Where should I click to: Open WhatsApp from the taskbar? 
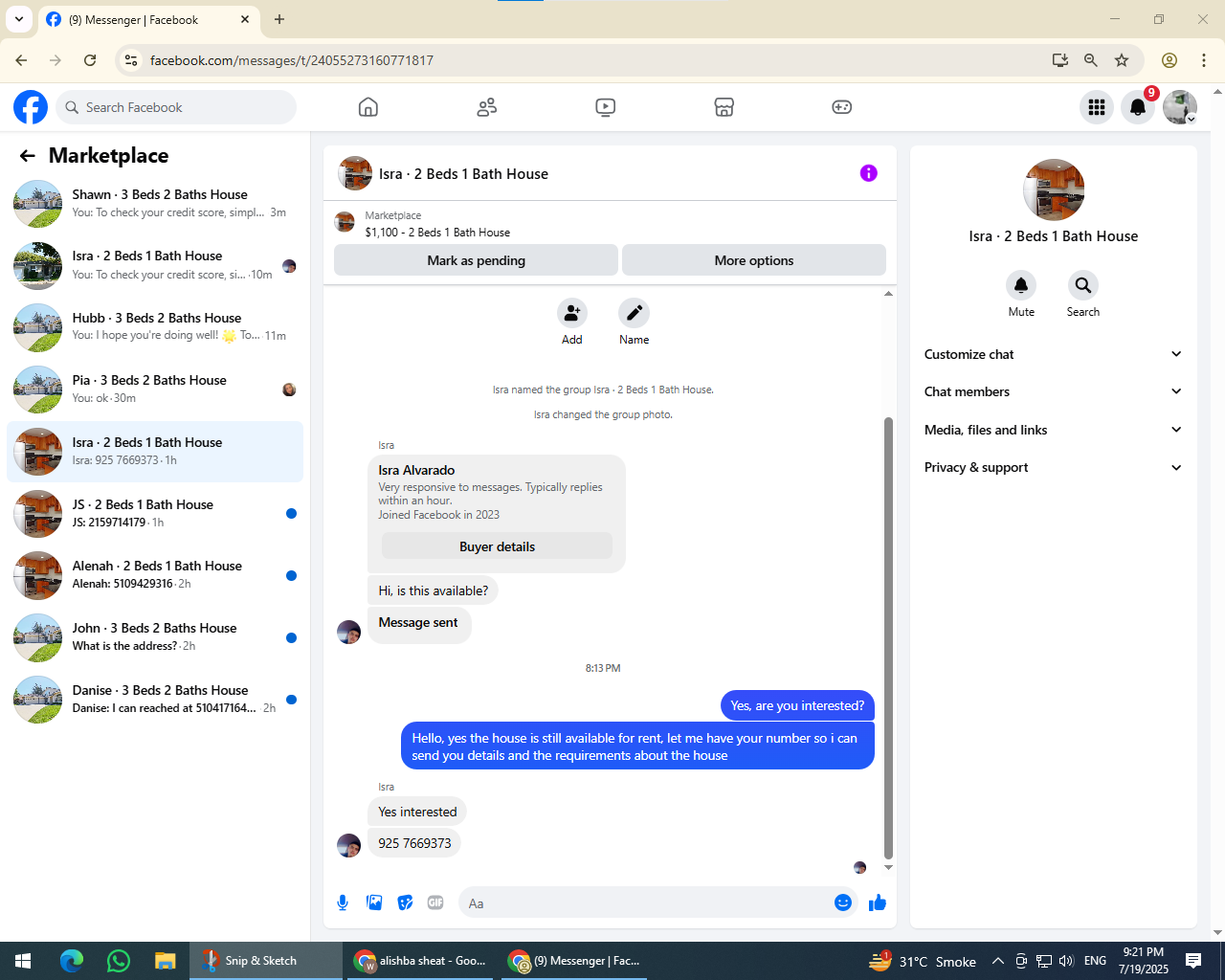tap(119, 961)
